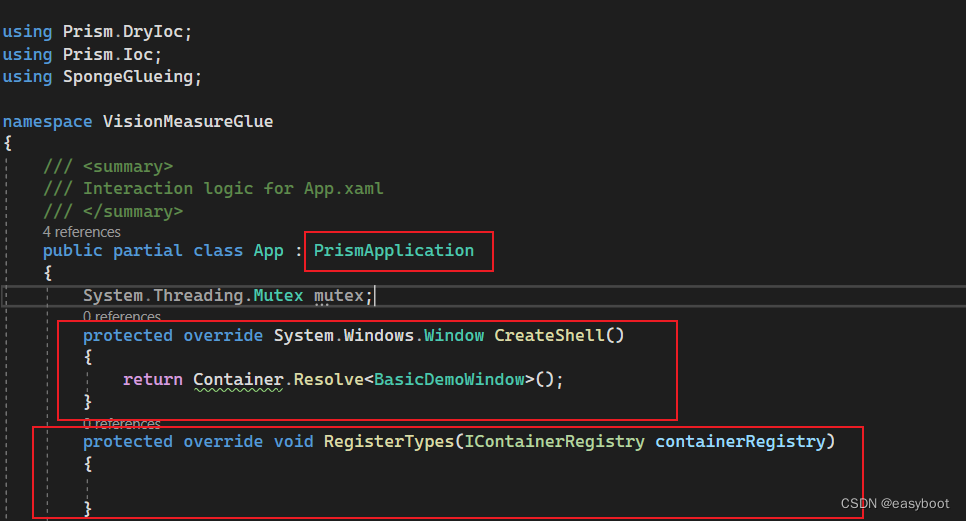Screen dimensions: 966x521
Task: Click the Mutex type name
Action: pyautogui.click(x=278, y=296)
